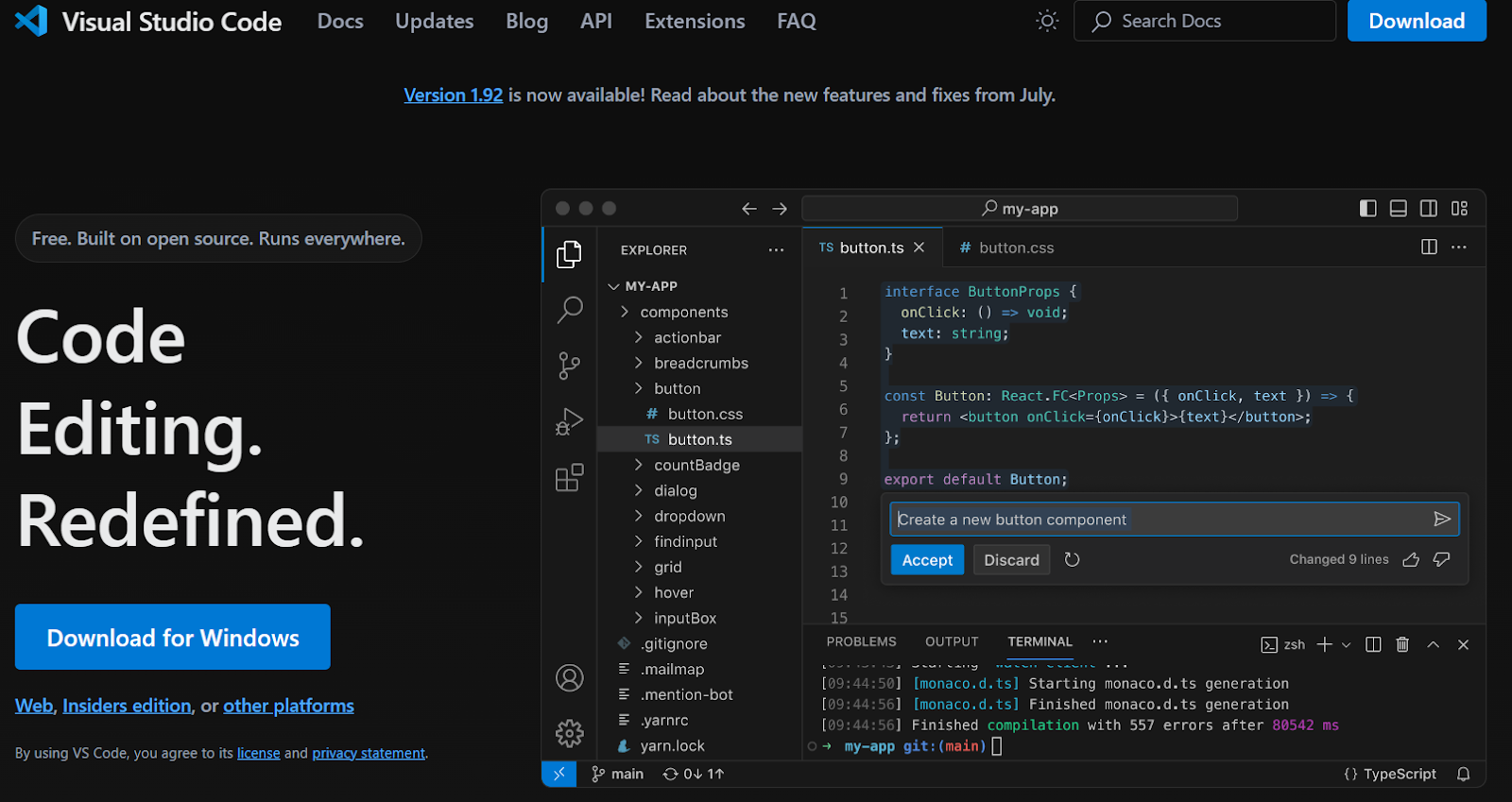
Task: Open the Insiders edition link
Action: pos(127,706)
